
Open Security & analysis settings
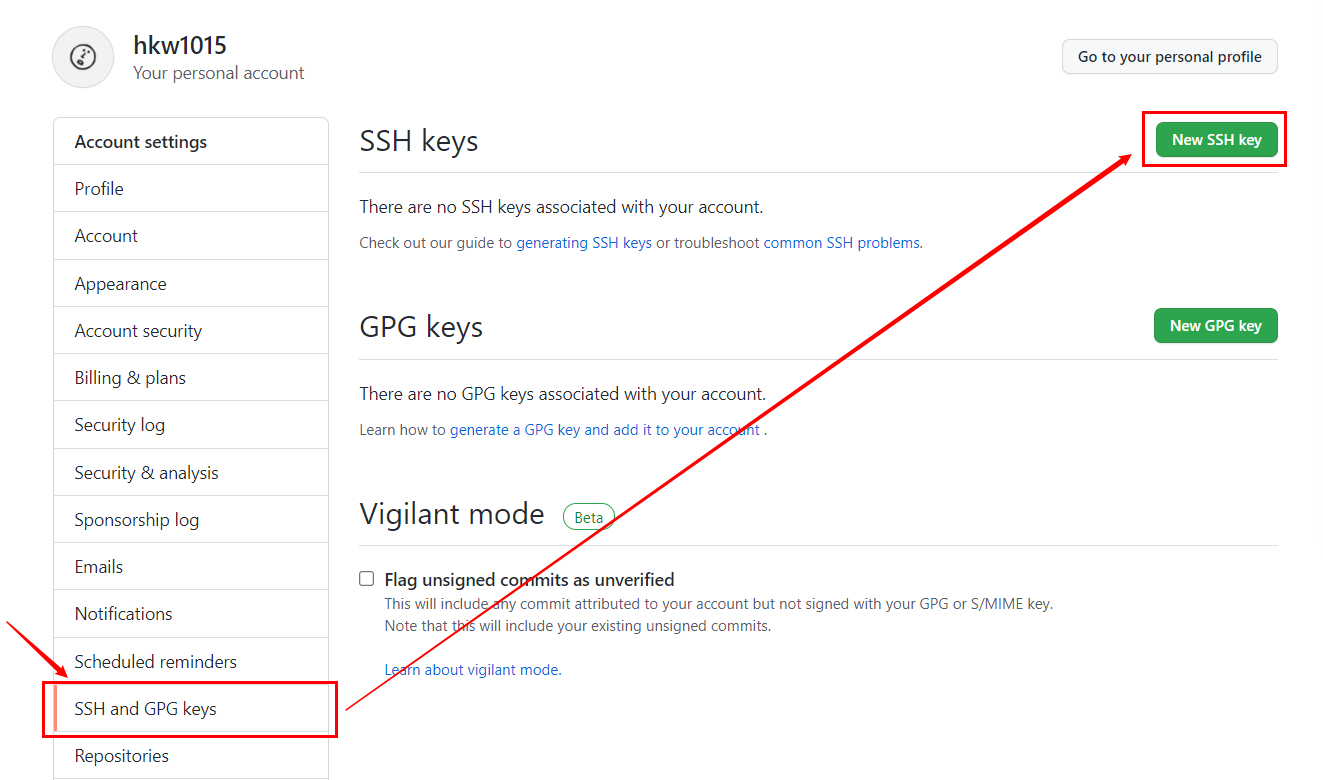click(191, 473)
